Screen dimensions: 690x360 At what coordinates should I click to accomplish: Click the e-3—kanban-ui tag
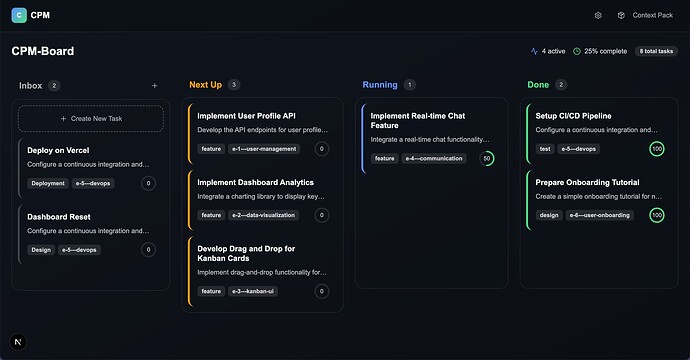pos(253,291)
